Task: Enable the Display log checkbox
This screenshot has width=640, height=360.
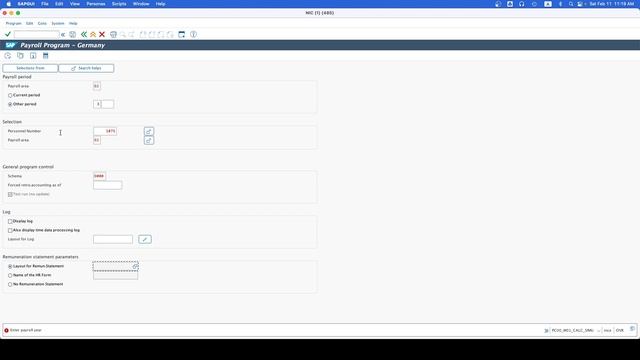Action: (10, 222)
